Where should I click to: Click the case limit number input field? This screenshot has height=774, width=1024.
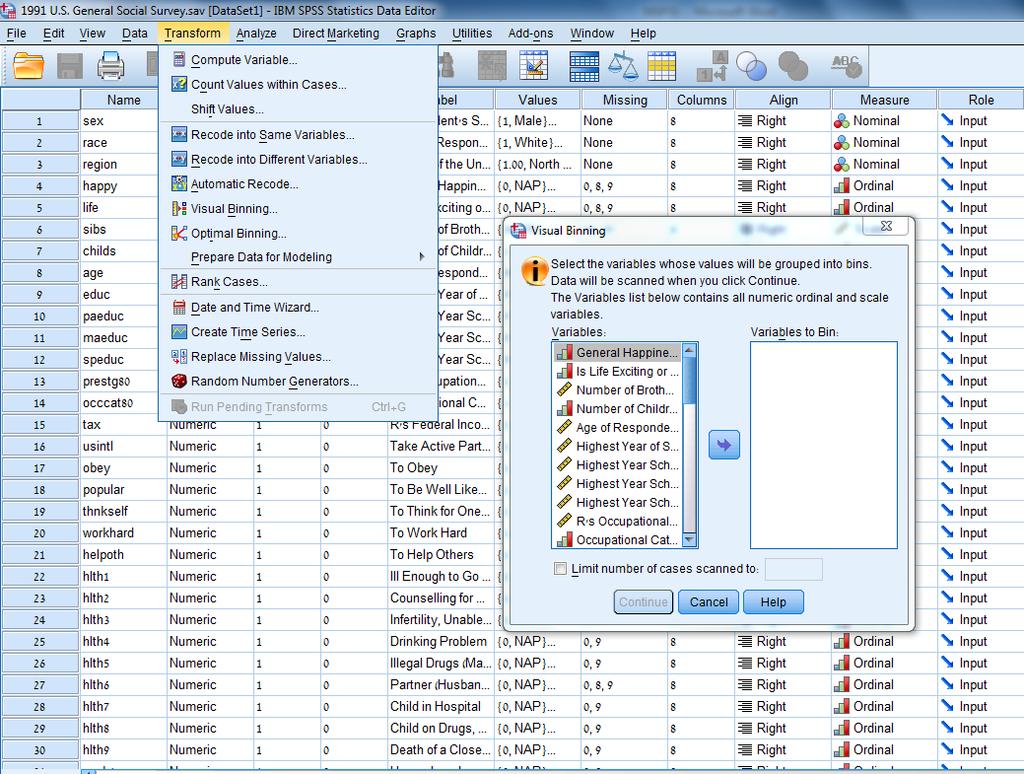793,569
